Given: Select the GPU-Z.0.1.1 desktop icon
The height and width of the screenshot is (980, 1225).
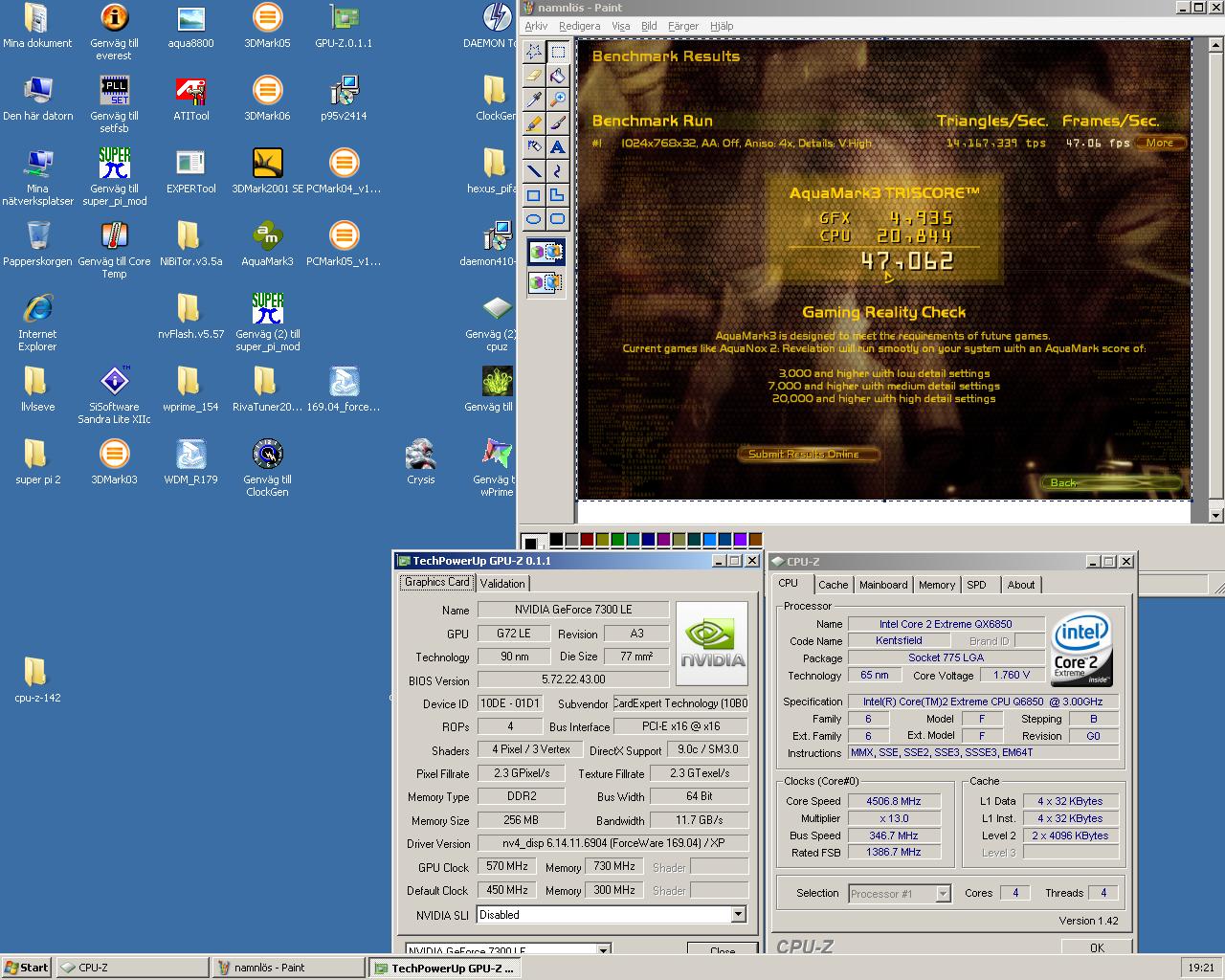Looking at the screenshot, I should (x=344, y=25).
